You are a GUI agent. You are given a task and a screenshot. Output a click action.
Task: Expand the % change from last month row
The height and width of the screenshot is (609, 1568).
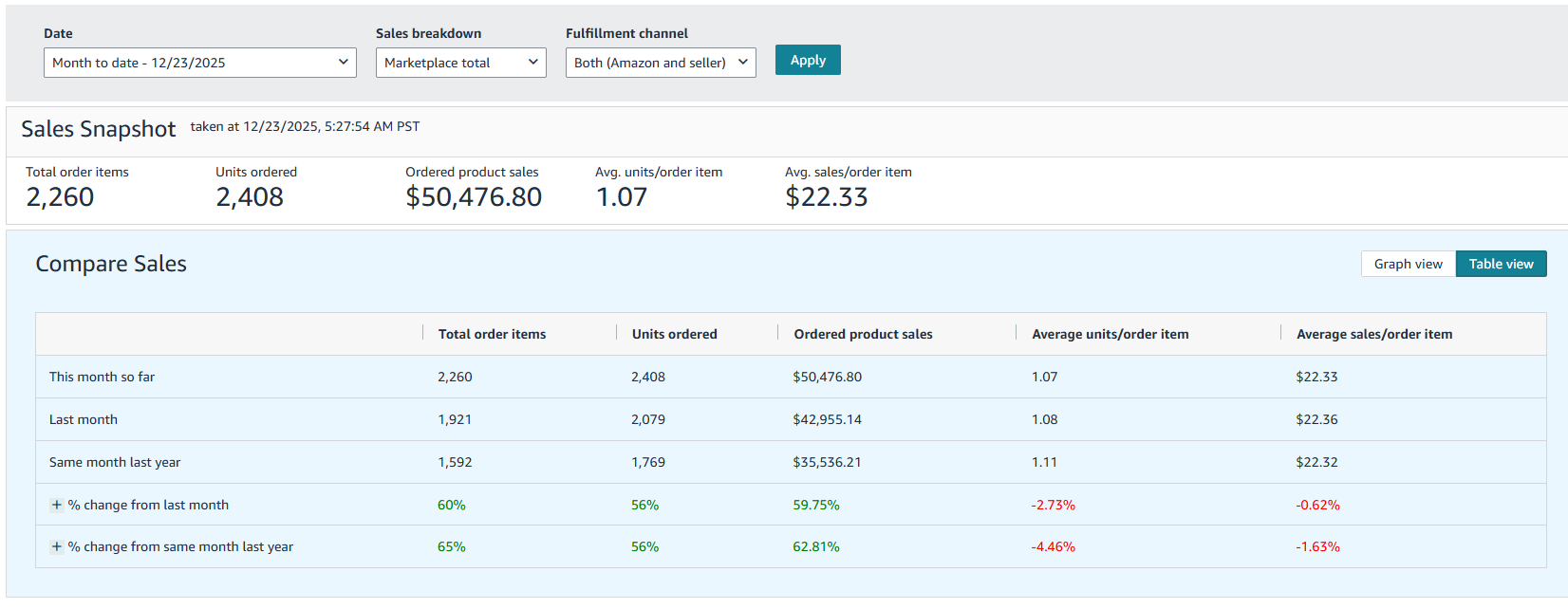(x=57, y=505)
